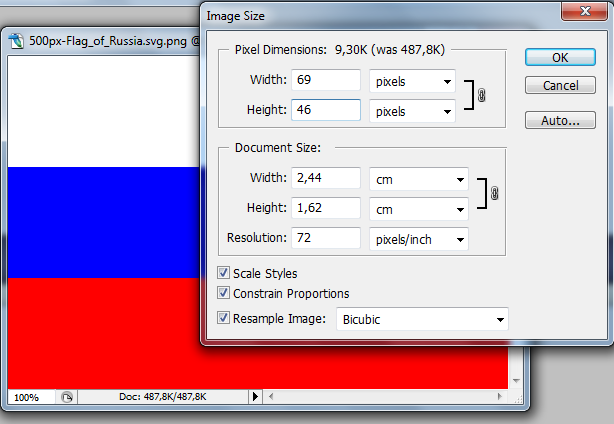Click the Document Size Height field 1,62
The width and height of the screenshot is (614, 424).
coord(326,207)
